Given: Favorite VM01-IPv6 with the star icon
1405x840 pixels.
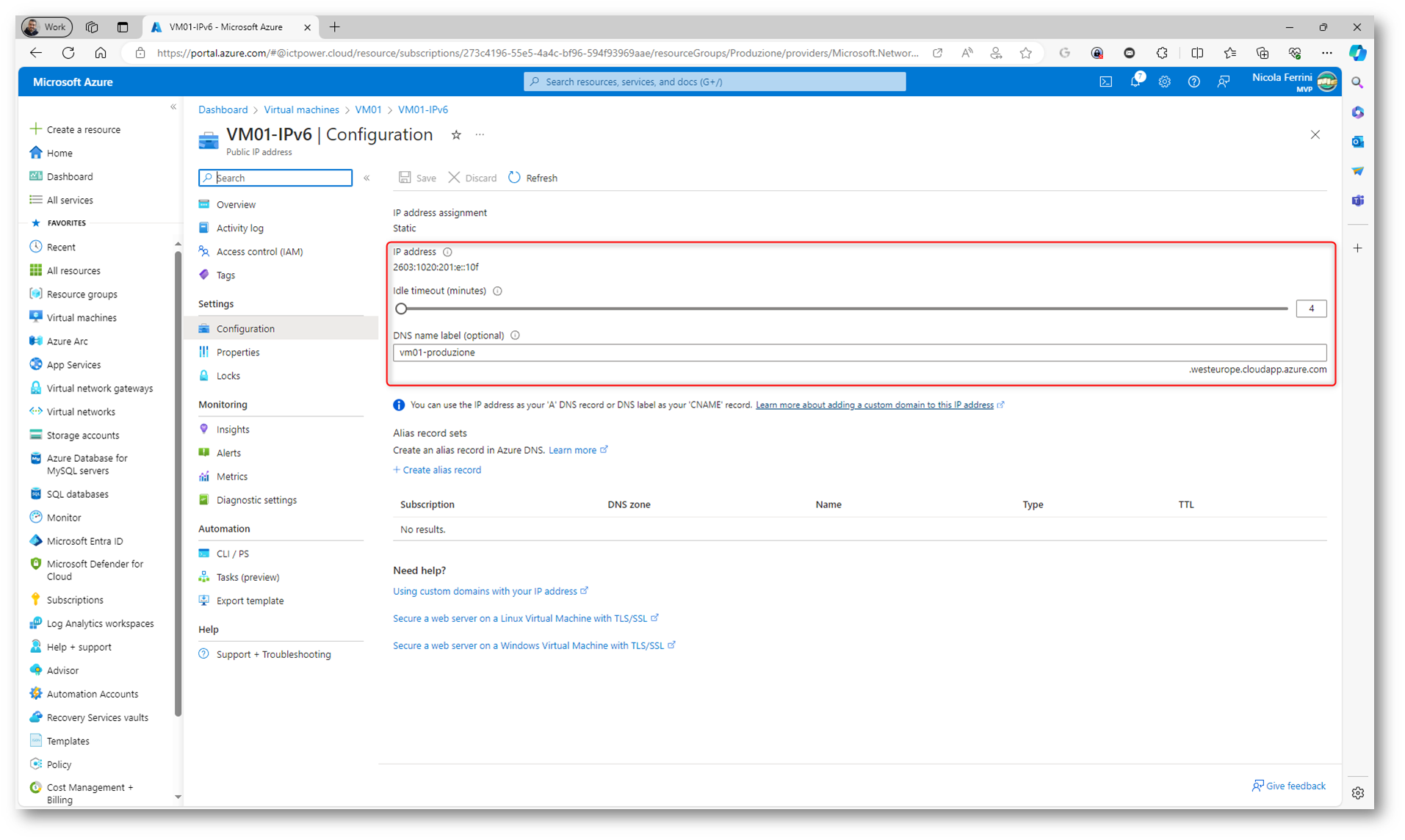Looking at the screenshot, I should click(x=456, y=134).
